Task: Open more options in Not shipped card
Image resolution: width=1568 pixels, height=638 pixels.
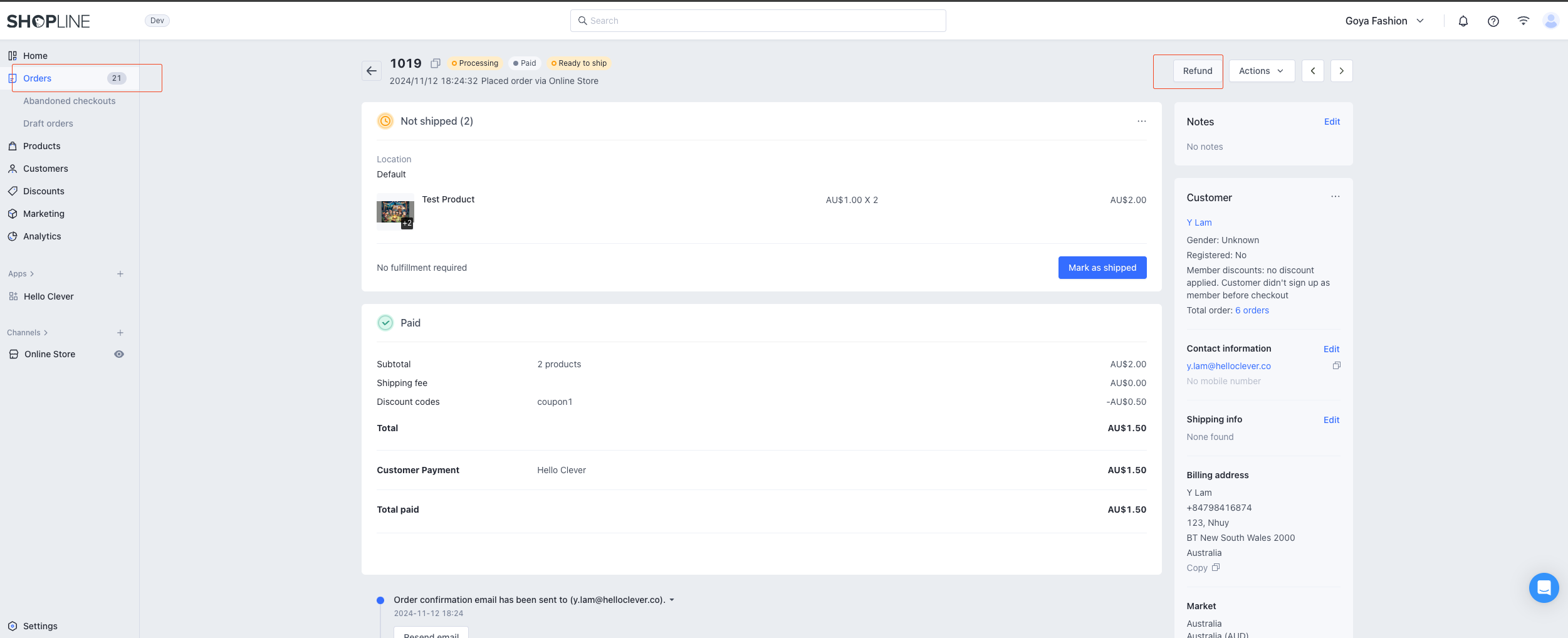Action: coord(1141,122)
